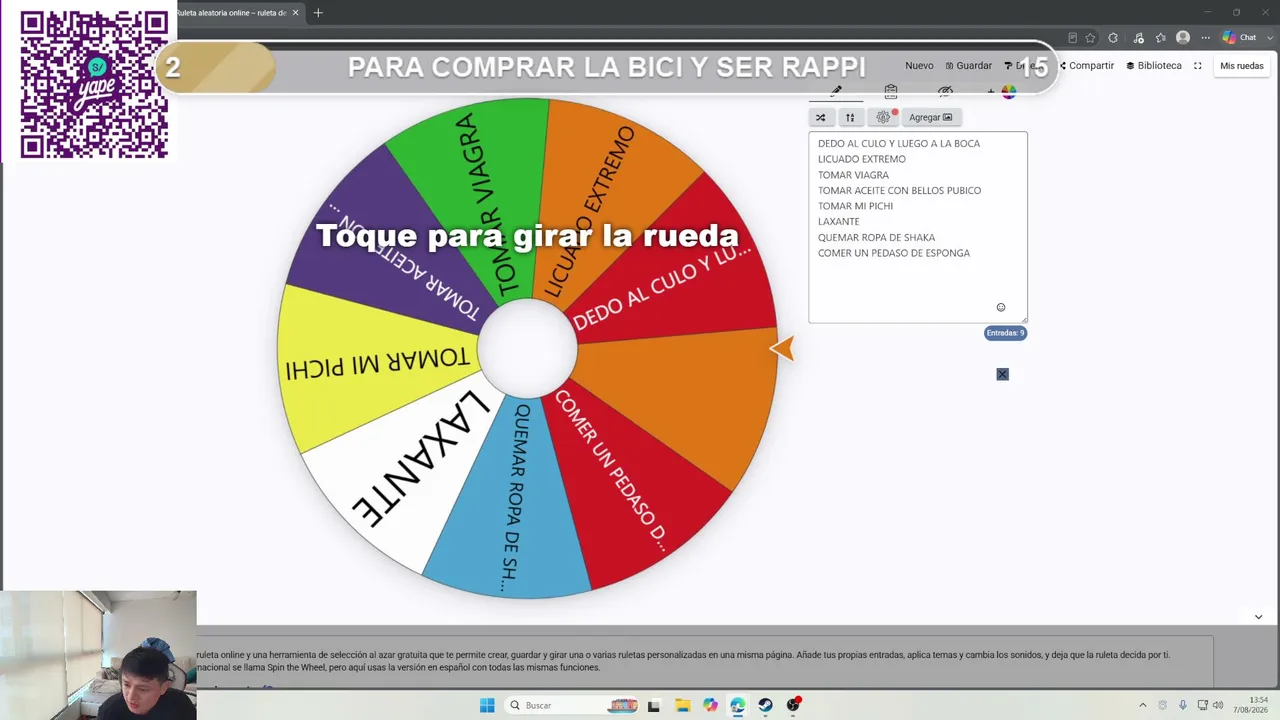Click Nuevo to create a new wheel
This screenshot has width=1280, height=720.
(919, 66)
